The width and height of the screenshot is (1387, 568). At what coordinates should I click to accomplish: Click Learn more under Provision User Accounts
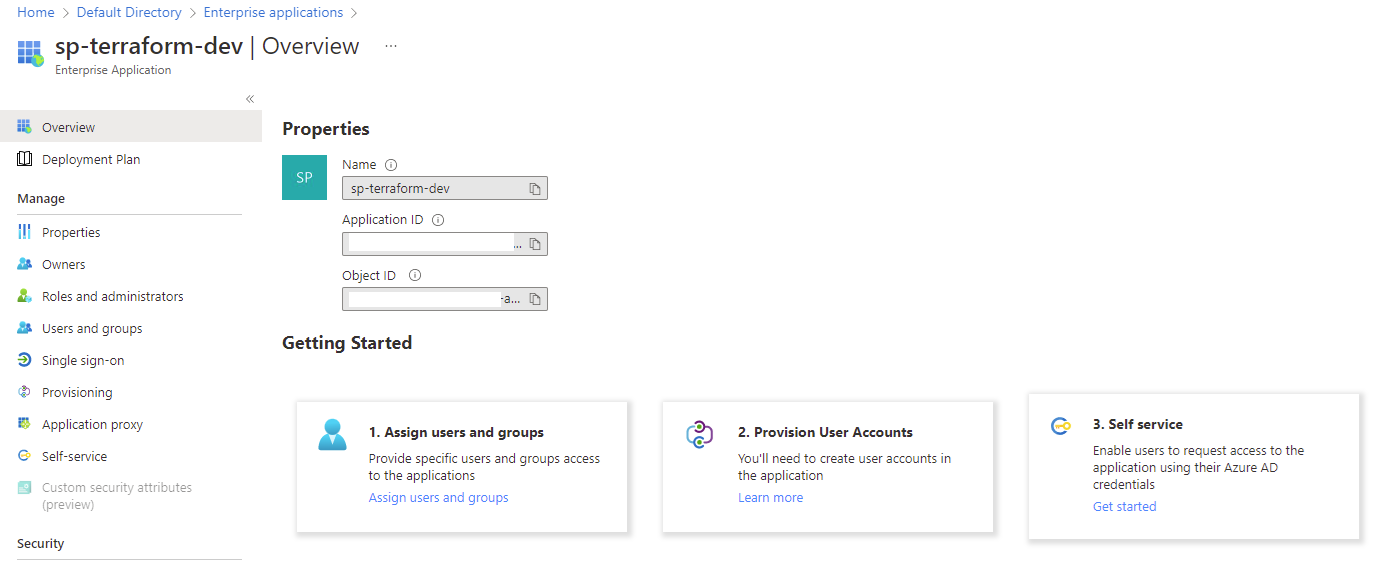[x=770, y=498]
